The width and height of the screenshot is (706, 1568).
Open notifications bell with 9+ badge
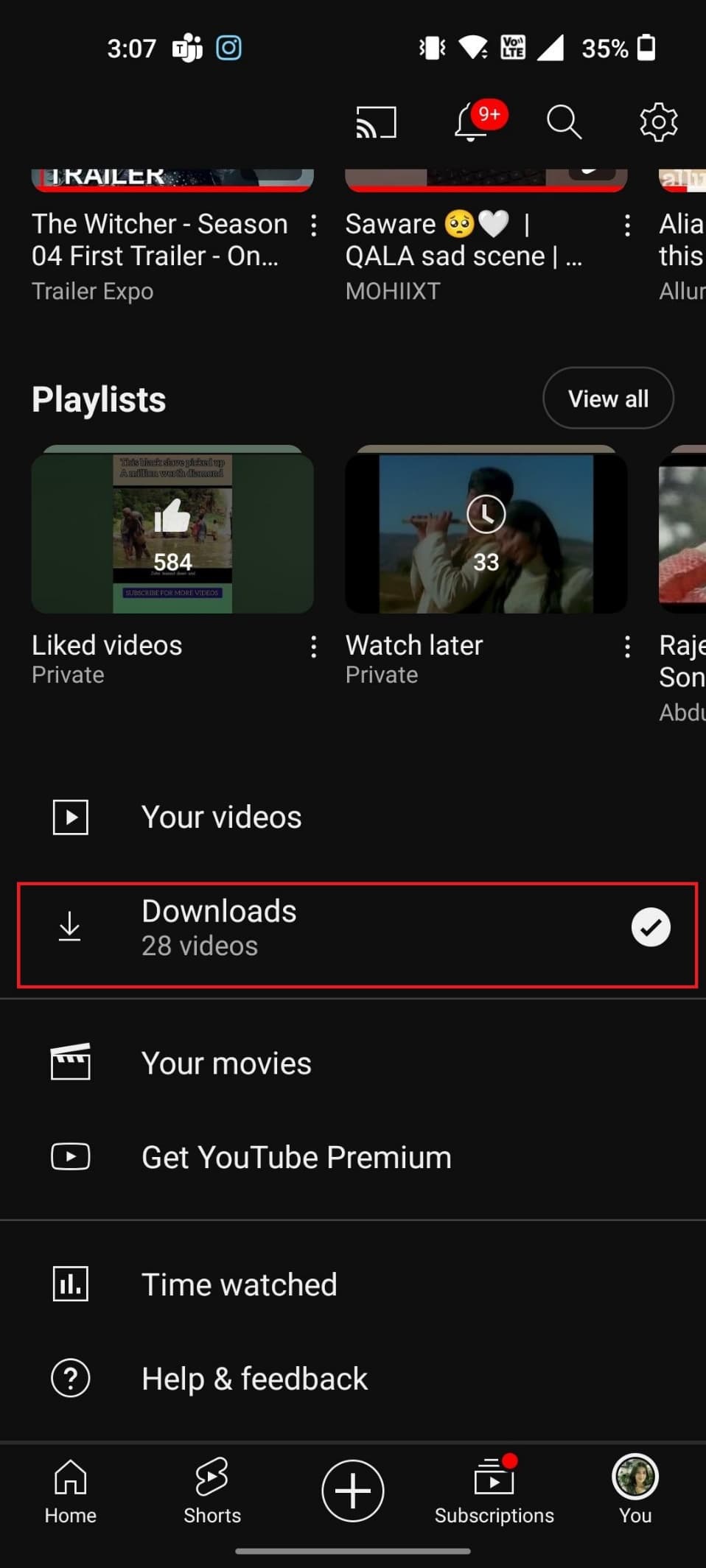pyautogui.click(x=479, y=121)
